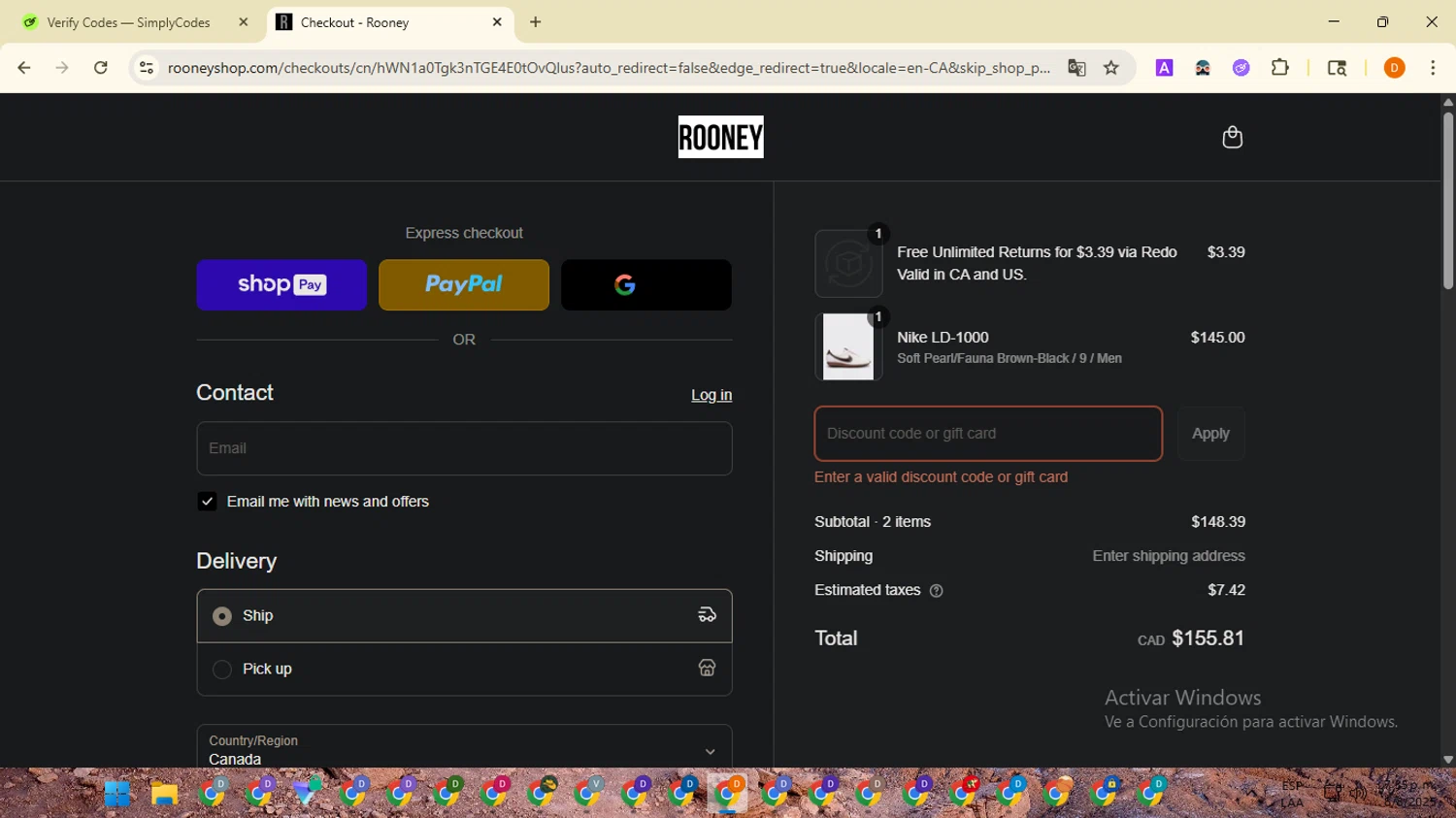1456x818 pixels.
Task: Open File Explorer from the taskbar
Action: click(164, 794)
